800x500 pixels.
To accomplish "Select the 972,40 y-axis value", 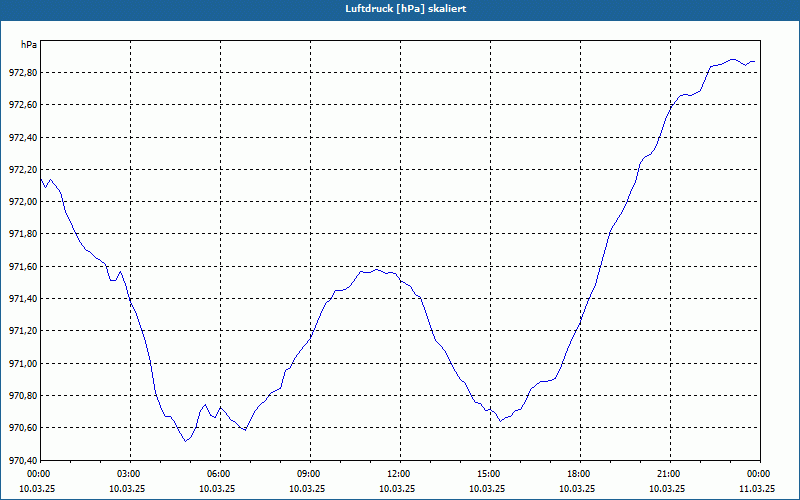I will pos(23,138).
